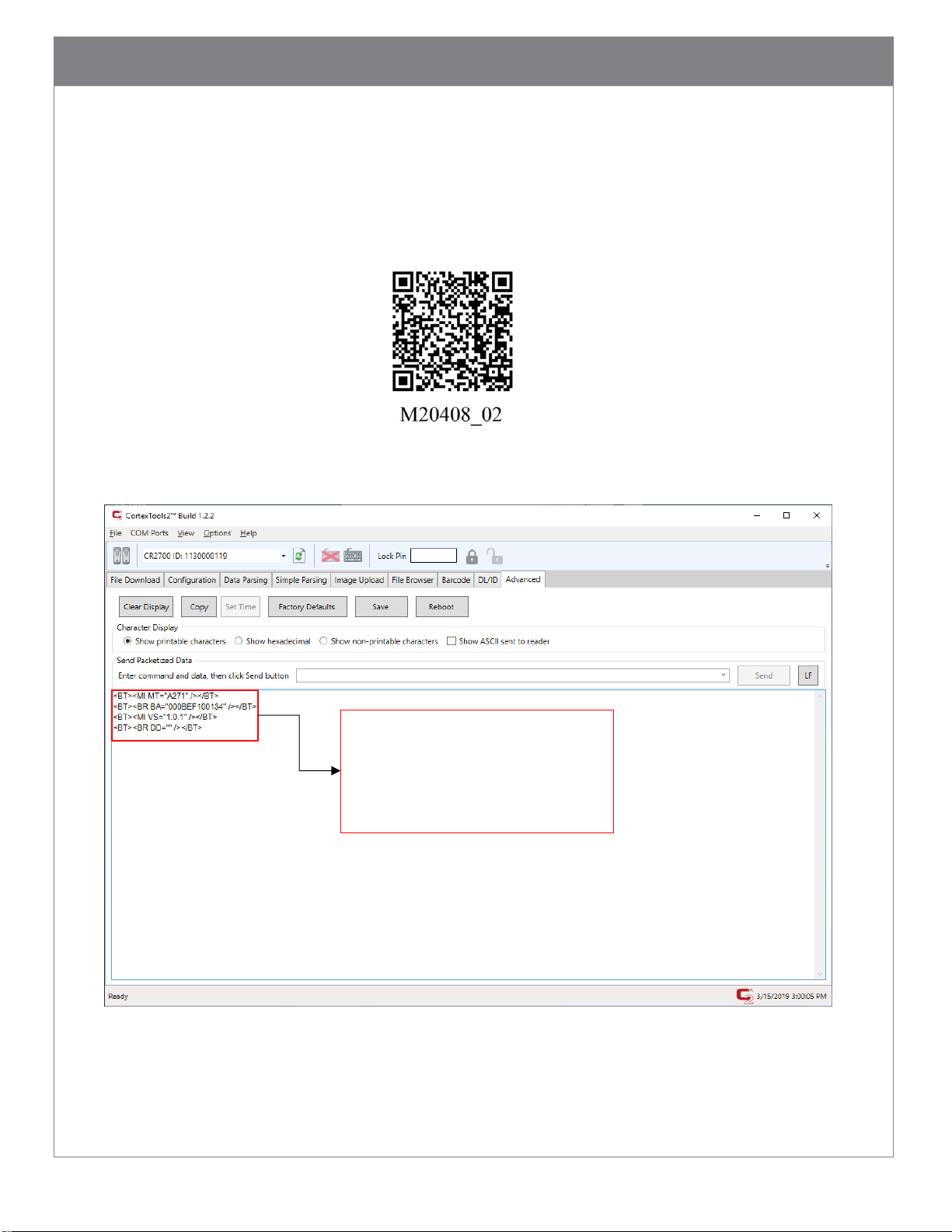Click the keyboard icon in toolbar
Viewport: 952px width, 1232px height.
353,556
